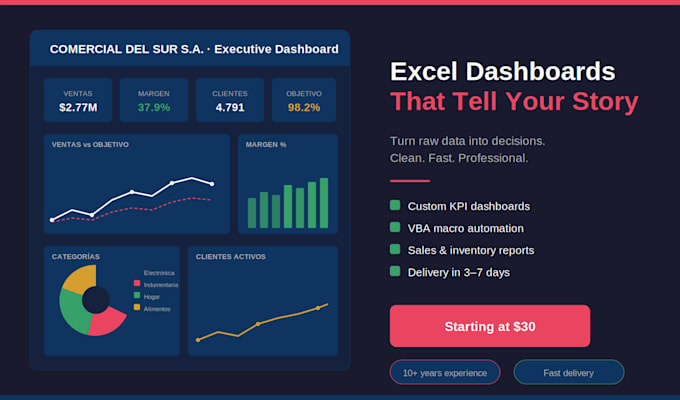Click the Executive Dashboard title header
Screen dimensions: 680x400
click(194, 49)
